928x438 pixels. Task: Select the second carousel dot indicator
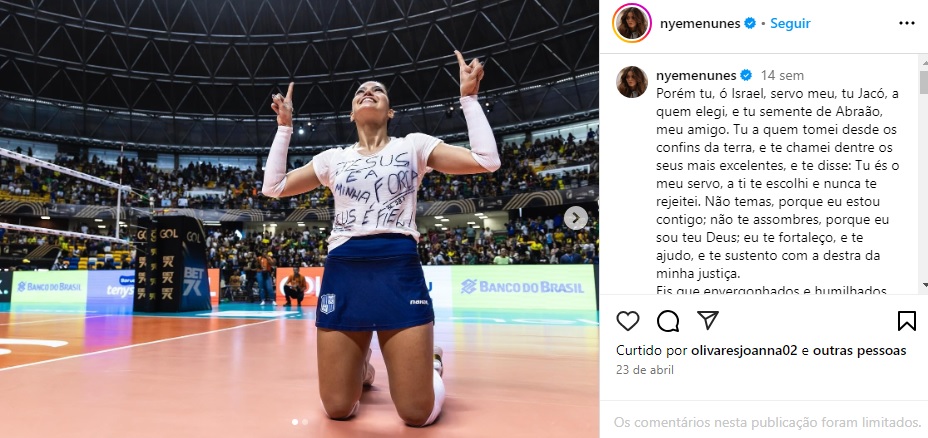[305, 422]
